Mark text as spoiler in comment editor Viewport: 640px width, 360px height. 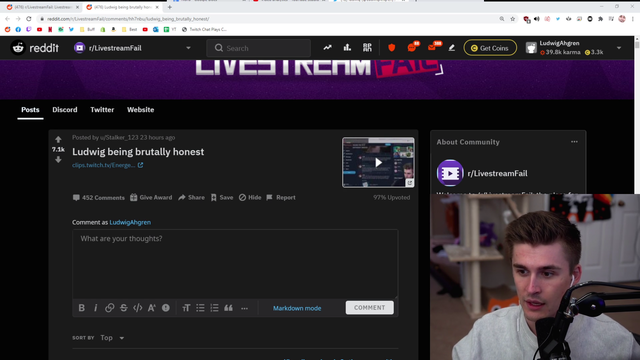tap(166, 308)
